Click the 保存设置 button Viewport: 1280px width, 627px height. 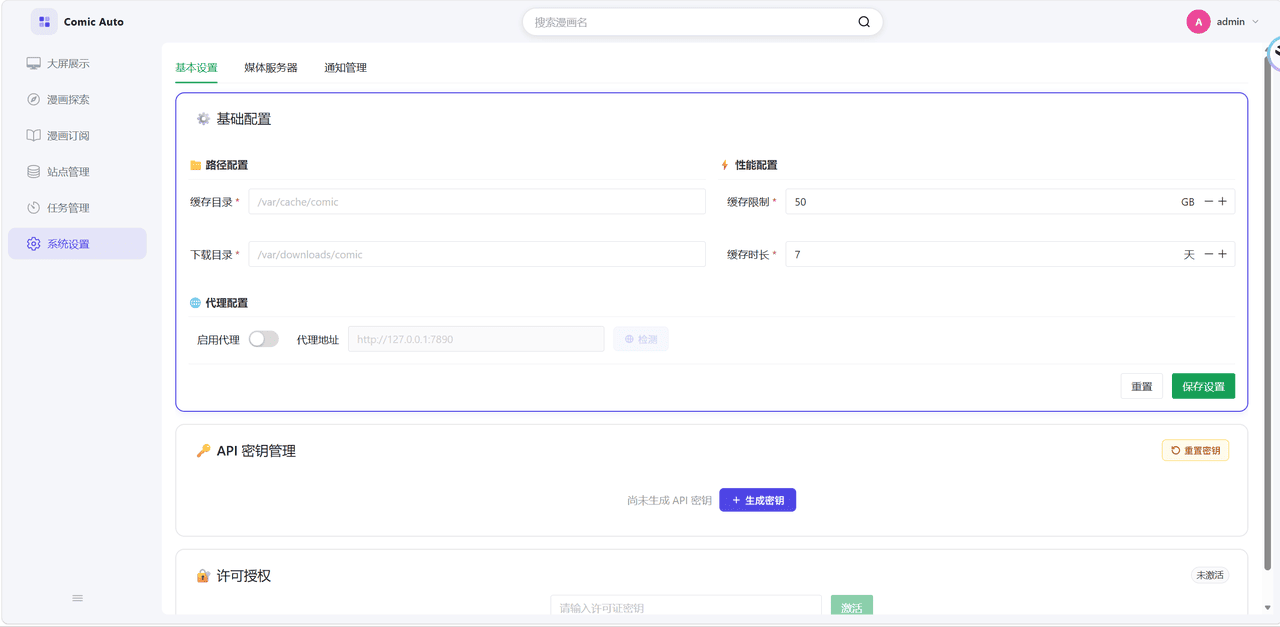[x=1203, y=386]
